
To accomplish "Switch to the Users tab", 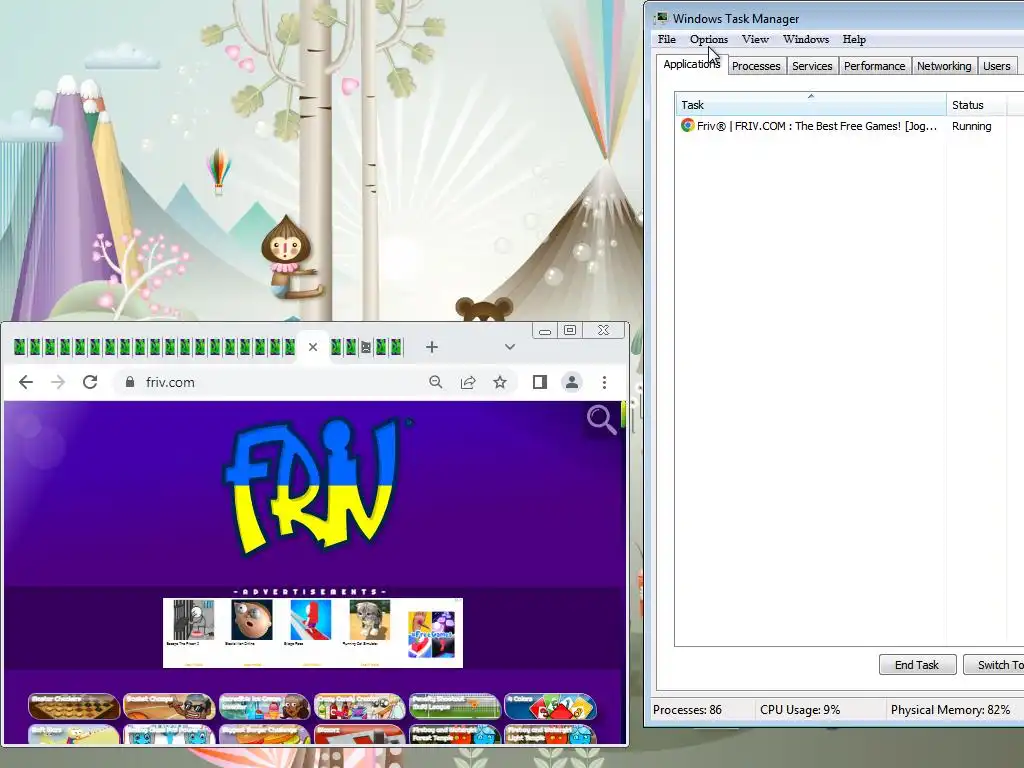I will (x=997, y=66).
